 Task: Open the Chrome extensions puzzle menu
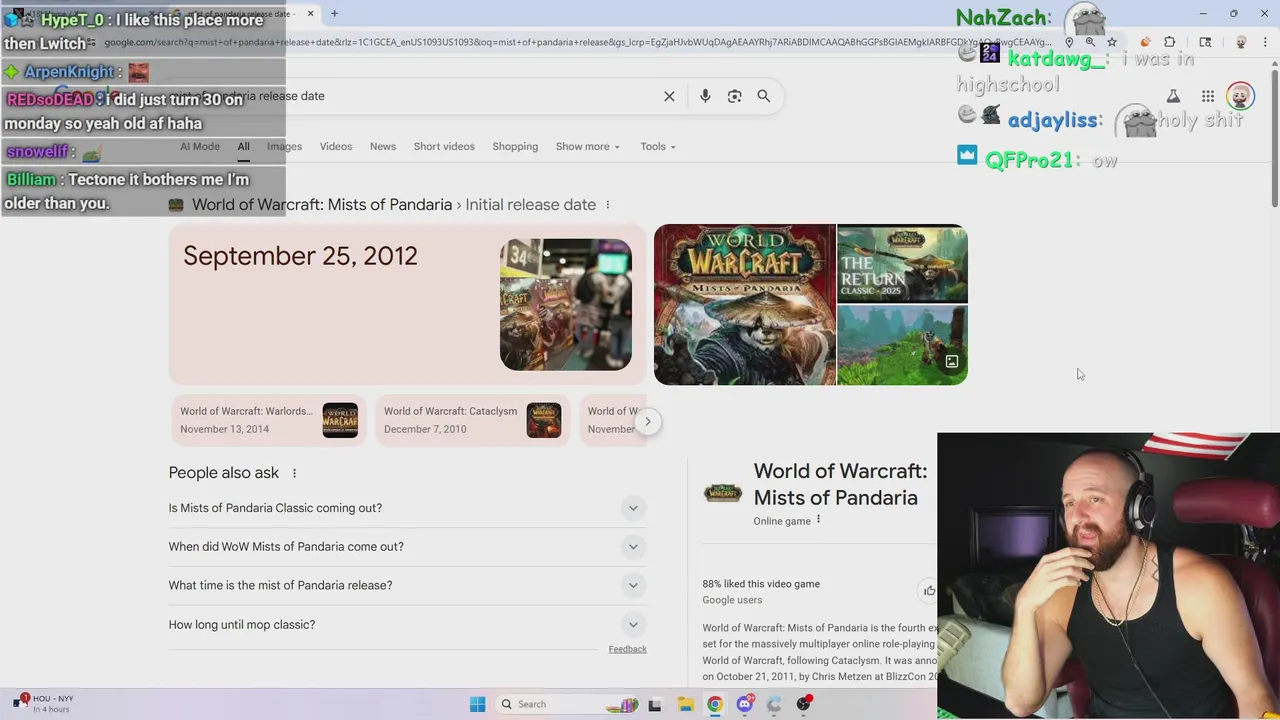1170,42
